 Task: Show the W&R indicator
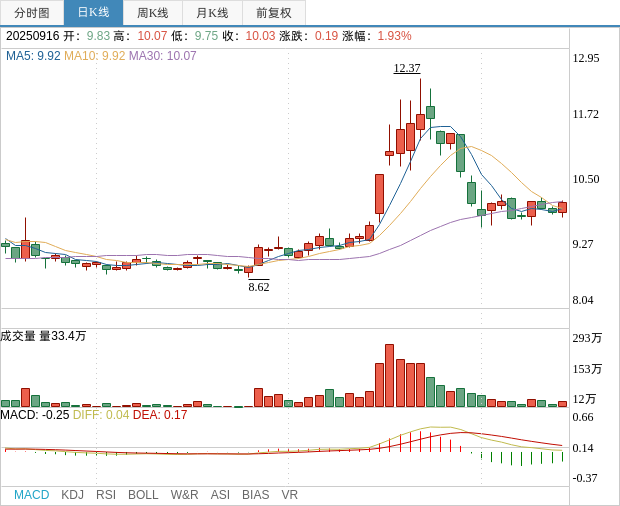(184, 495)
